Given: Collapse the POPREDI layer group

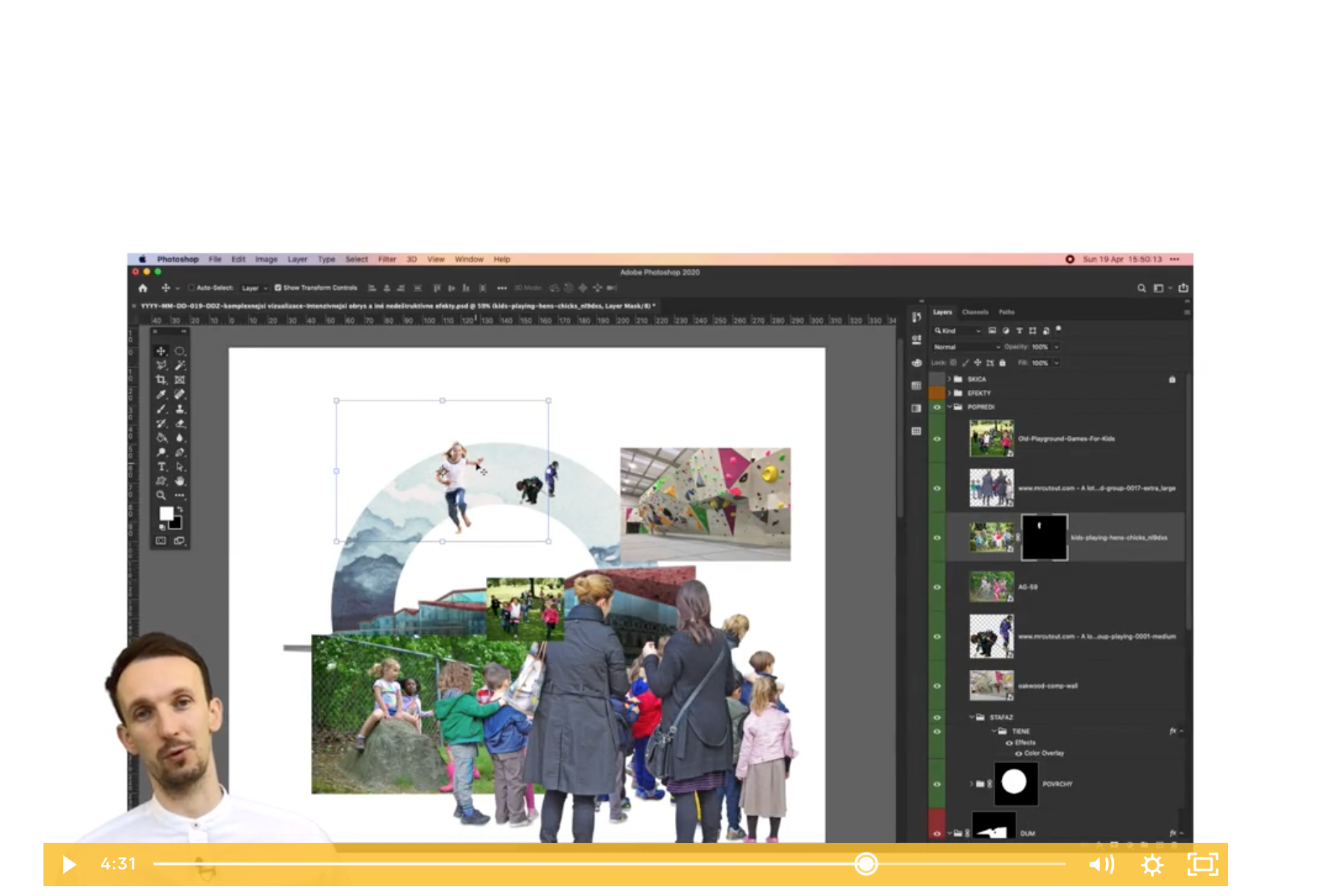Looking at the screenshot, I should click(949, 407).
